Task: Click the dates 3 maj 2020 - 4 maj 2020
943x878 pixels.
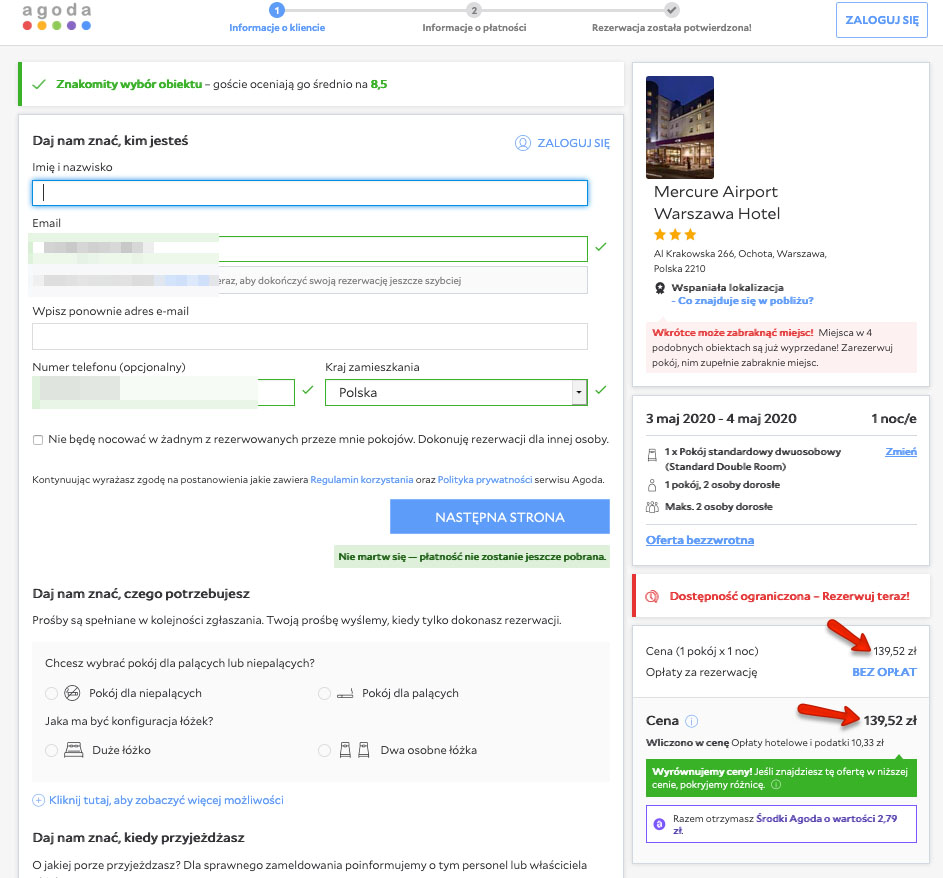Action: click(x=721, y=419)
